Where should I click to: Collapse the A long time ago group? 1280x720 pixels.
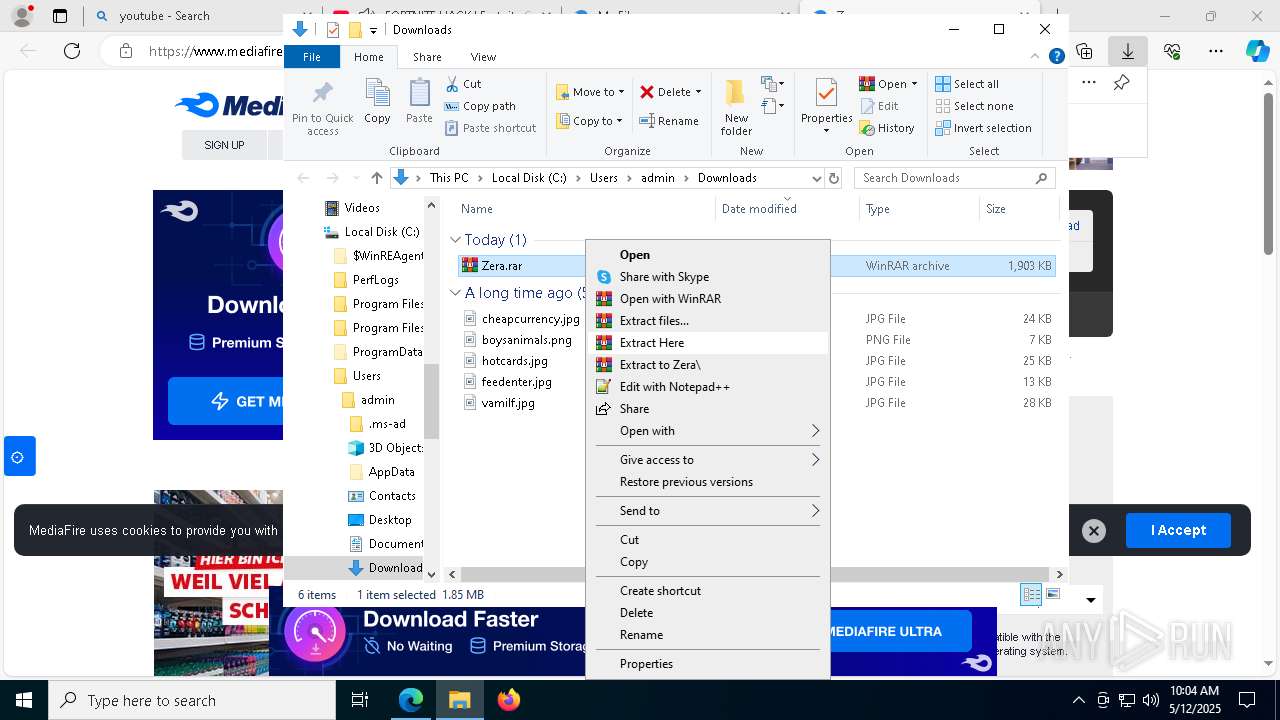[x=456, y=293]
